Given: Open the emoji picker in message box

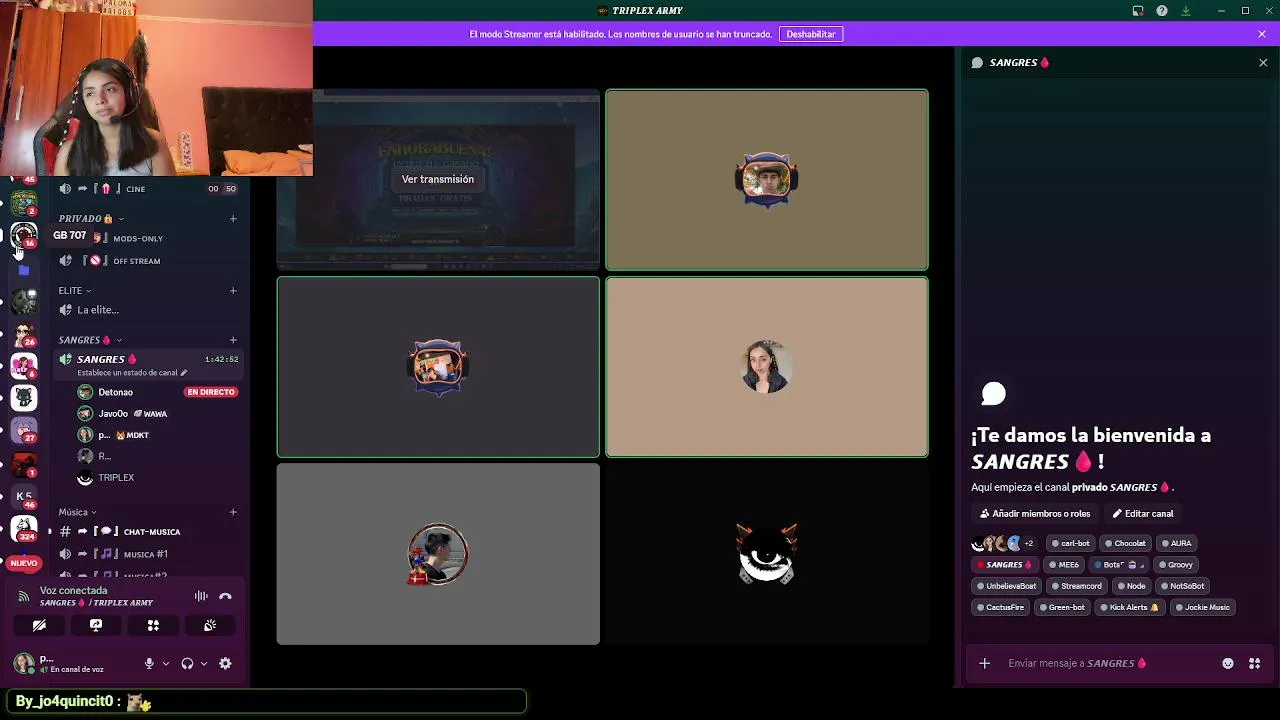Looking at the screenshot, I should click(x=1228, y=663).
